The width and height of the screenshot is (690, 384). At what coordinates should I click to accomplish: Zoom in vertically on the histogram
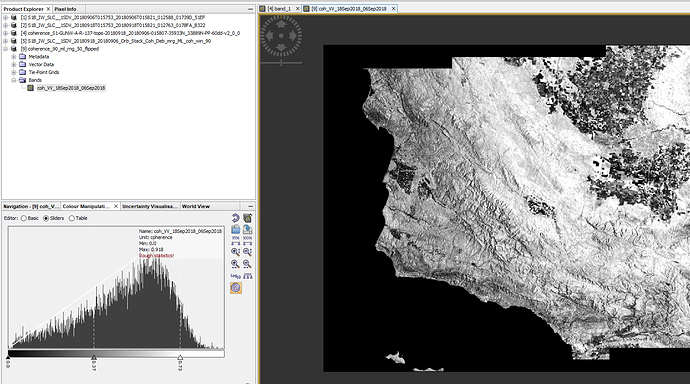point(235,252)
